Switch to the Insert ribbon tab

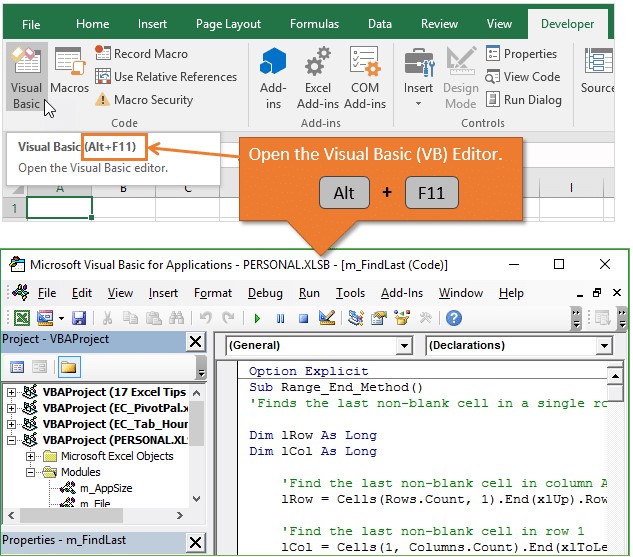tap(152, 24)
